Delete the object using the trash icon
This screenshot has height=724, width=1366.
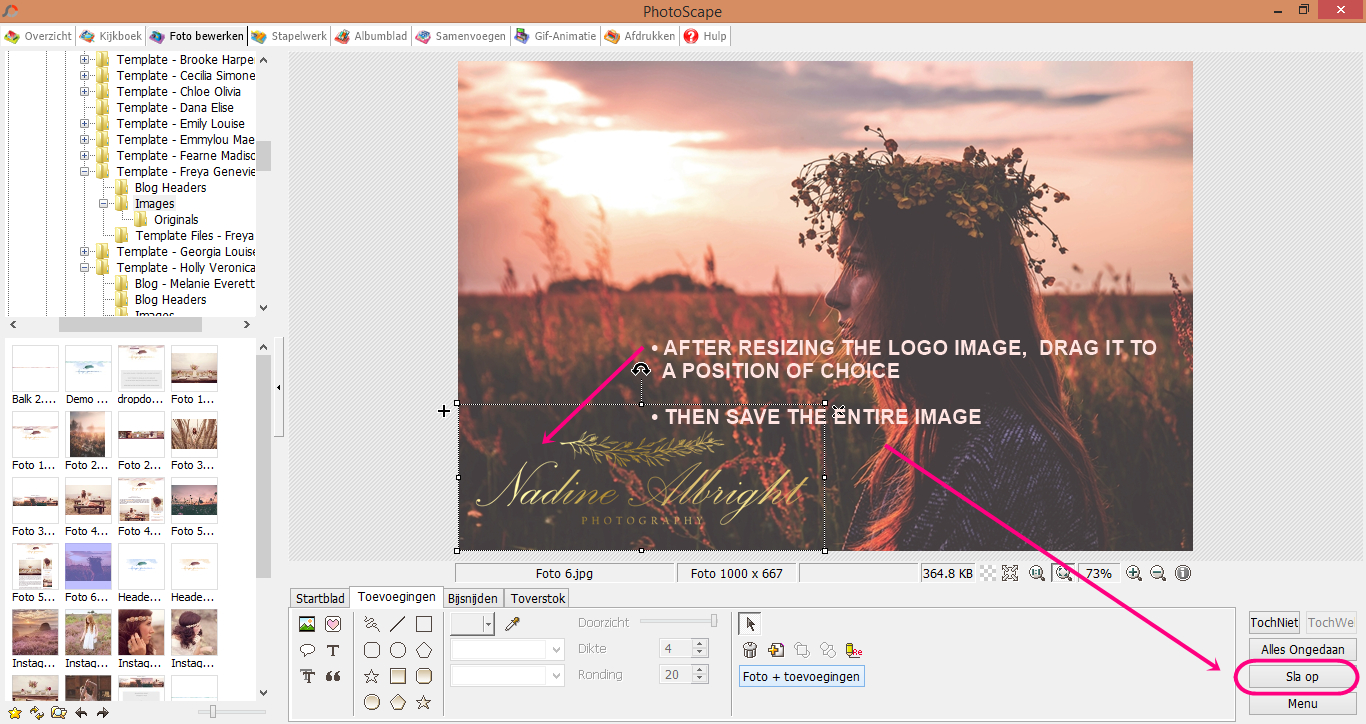point(750,650)
